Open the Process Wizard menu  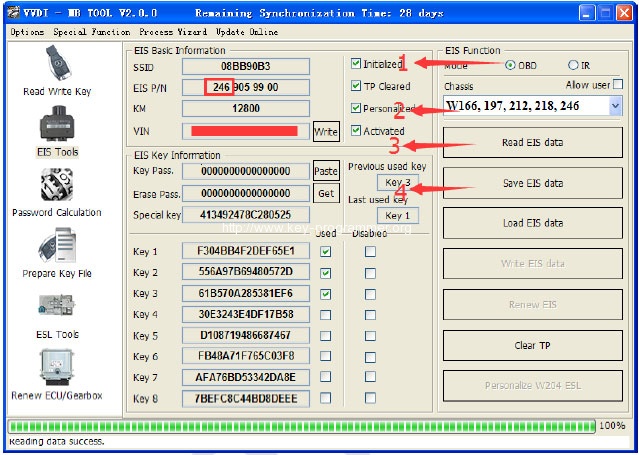coord(173,32)
